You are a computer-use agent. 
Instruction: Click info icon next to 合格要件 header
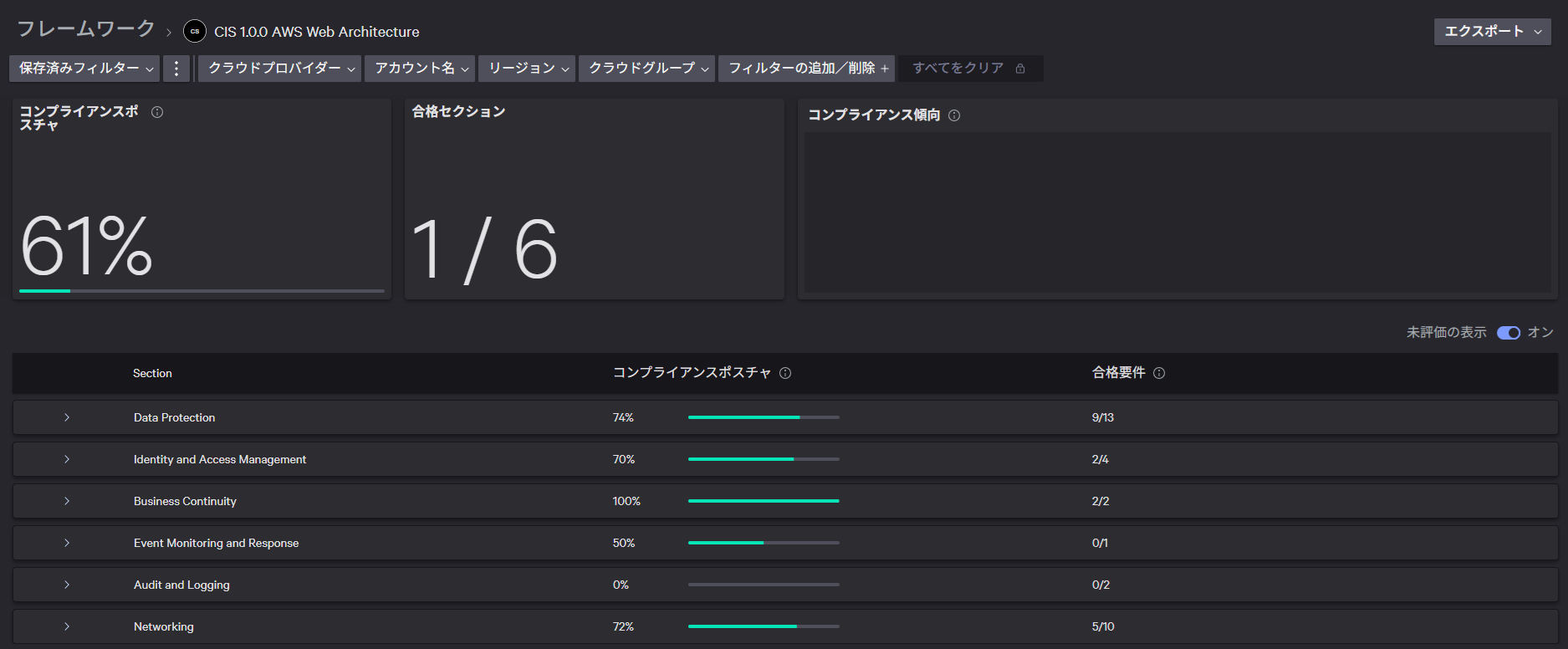point(1159,373)
